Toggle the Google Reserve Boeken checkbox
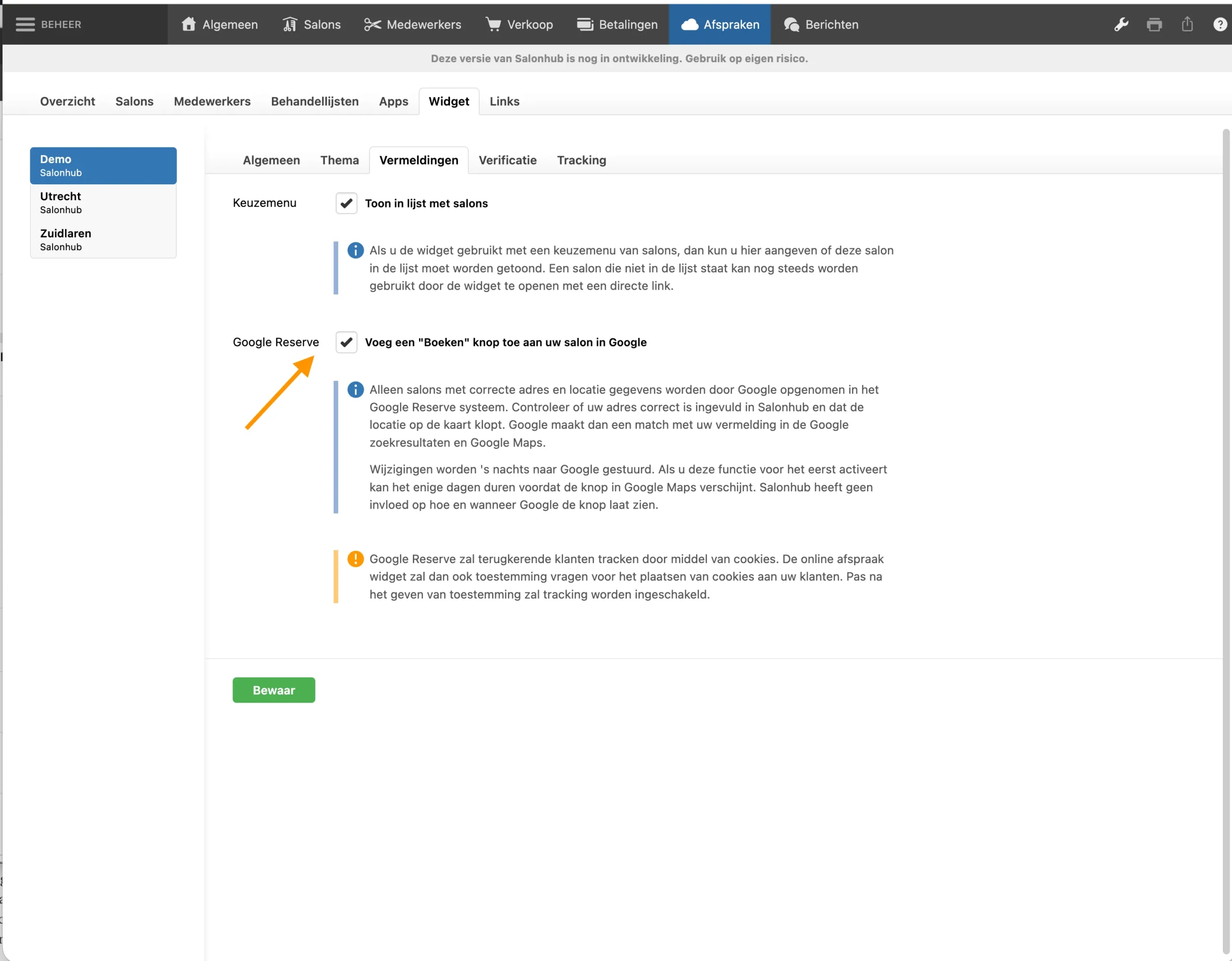 pyautogui.click(x=346, y=342)
